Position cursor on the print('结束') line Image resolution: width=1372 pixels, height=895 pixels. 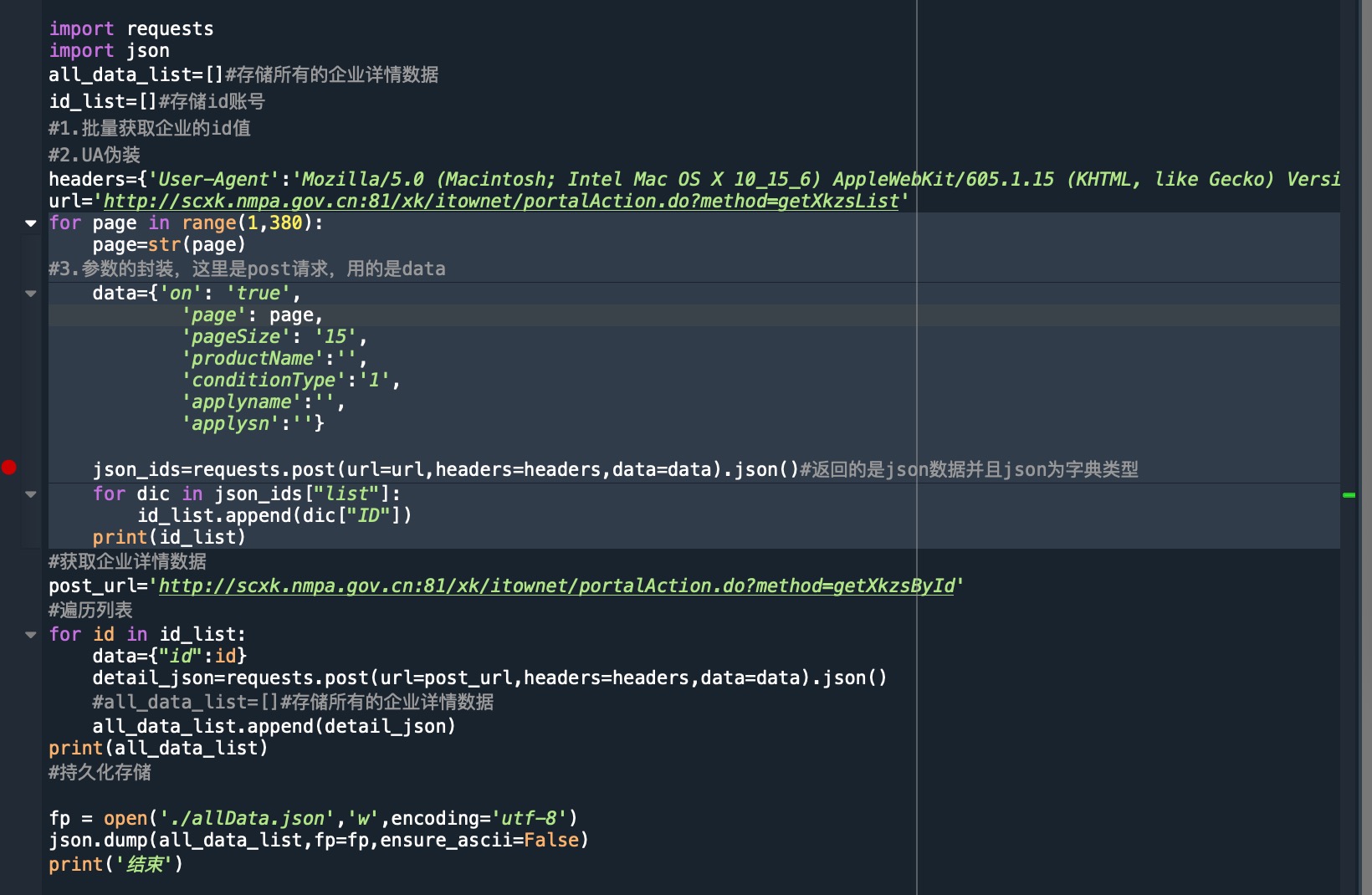[x=117, y=864]
